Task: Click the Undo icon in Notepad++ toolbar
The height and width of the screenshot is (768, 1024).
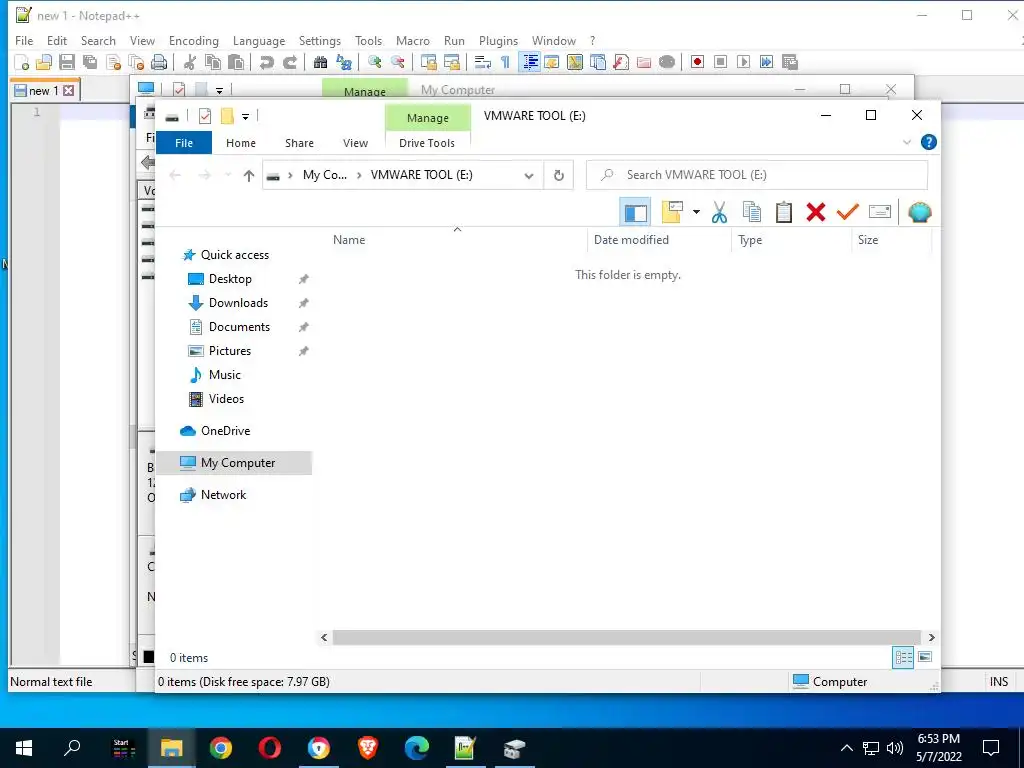Action: click(266, 62)
